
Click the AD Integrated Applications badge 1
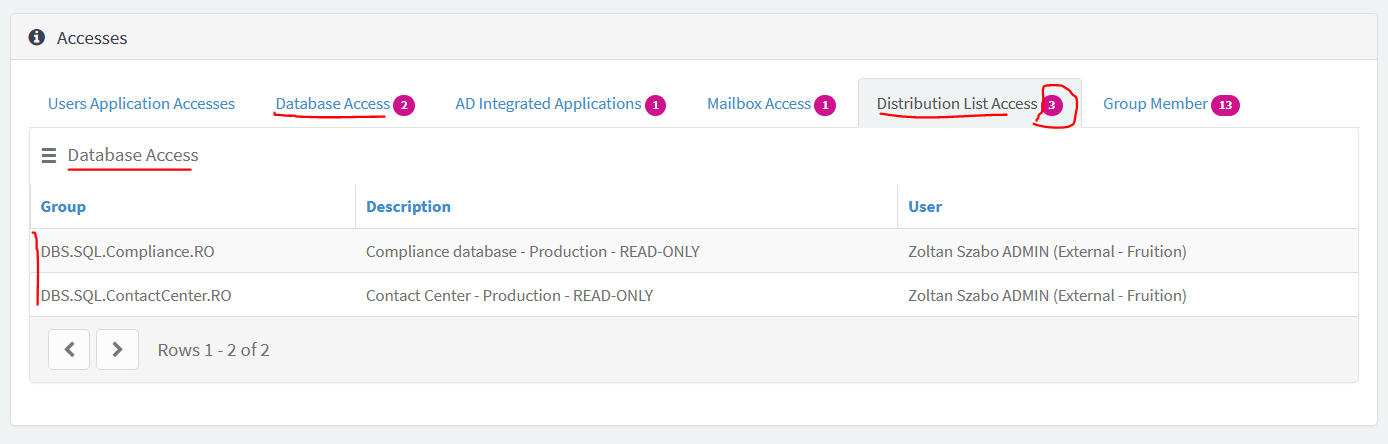pyautogui.click(x=655, y=105)
